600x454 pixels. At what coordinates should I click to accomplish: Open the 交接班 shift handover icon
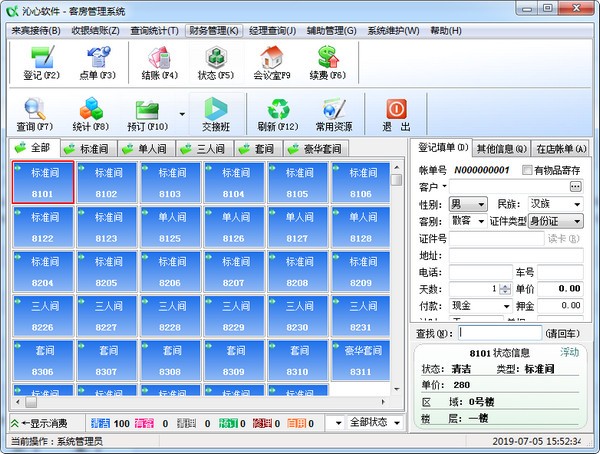pos(216,114)
